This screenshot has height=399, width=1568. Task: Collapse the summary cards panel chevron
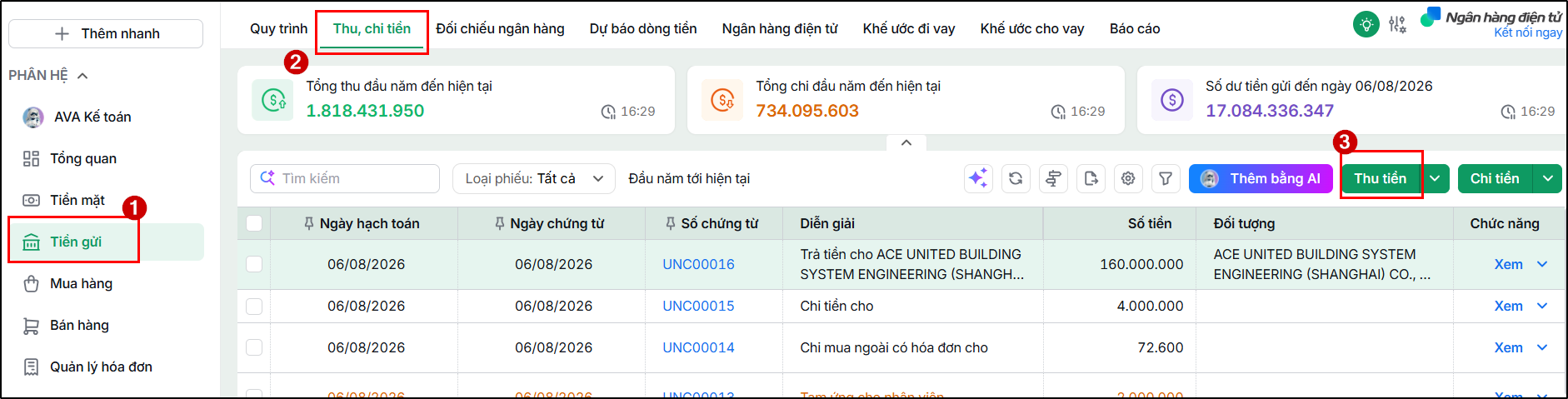(x=906, y=142)
